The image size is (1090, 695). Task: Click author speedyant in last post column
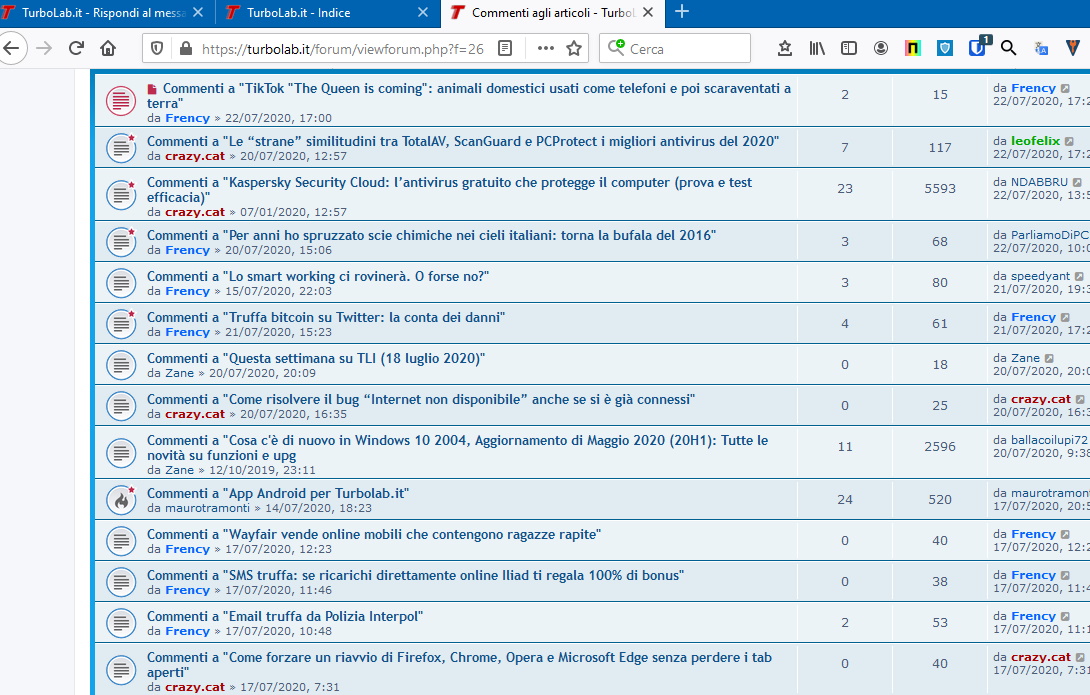click(1040, 277)
